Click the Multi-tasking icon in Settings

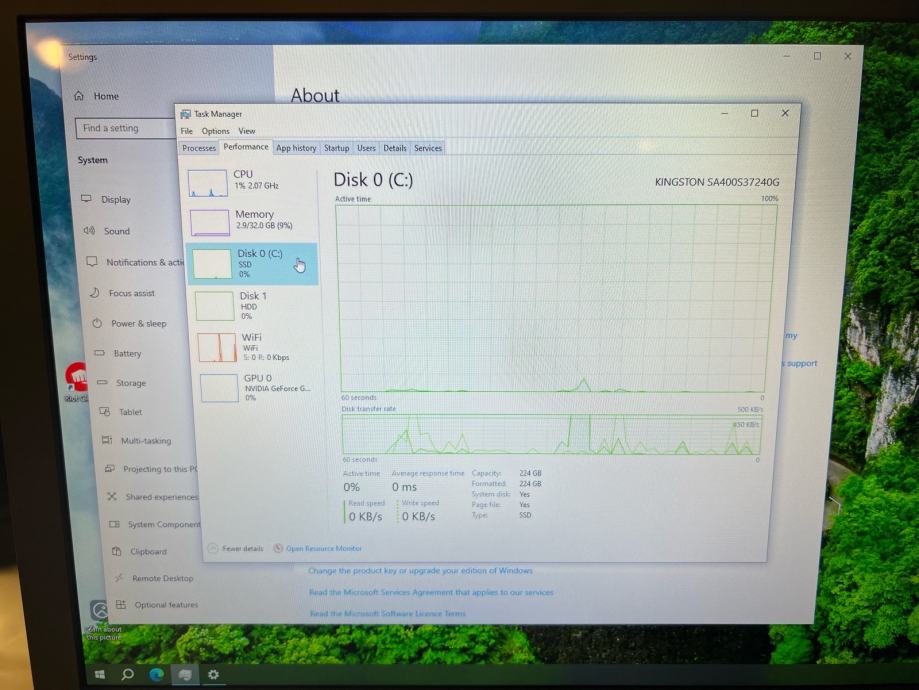(107, 440)
